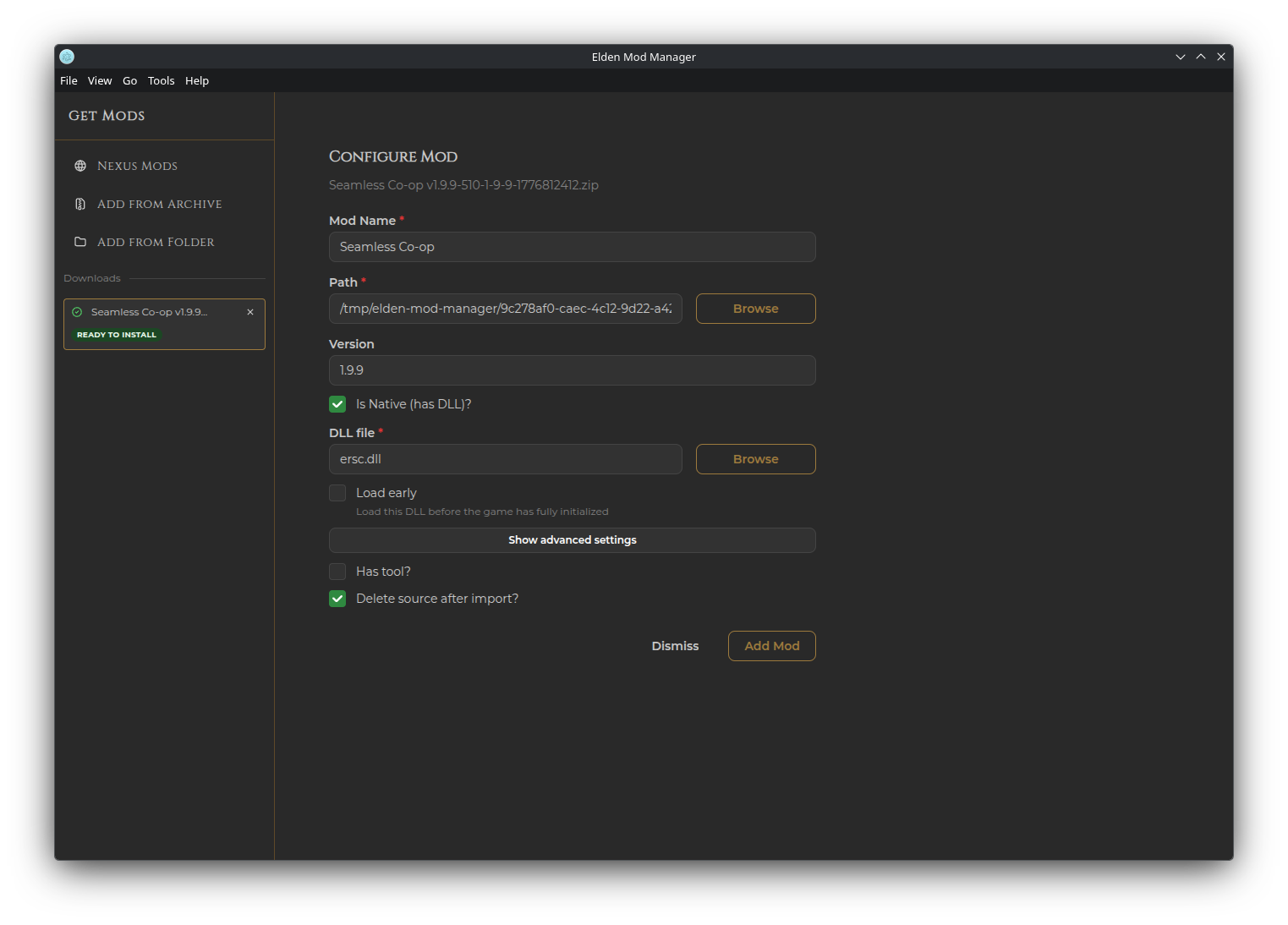Open the Go menu
The height and width of the screenshot is (925, 1288).
129,80
